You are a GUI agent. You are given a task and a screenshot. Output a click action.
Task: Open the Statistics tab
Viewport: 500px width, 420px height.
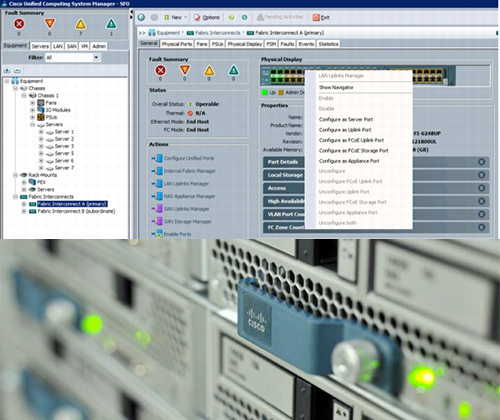(328, 44)
